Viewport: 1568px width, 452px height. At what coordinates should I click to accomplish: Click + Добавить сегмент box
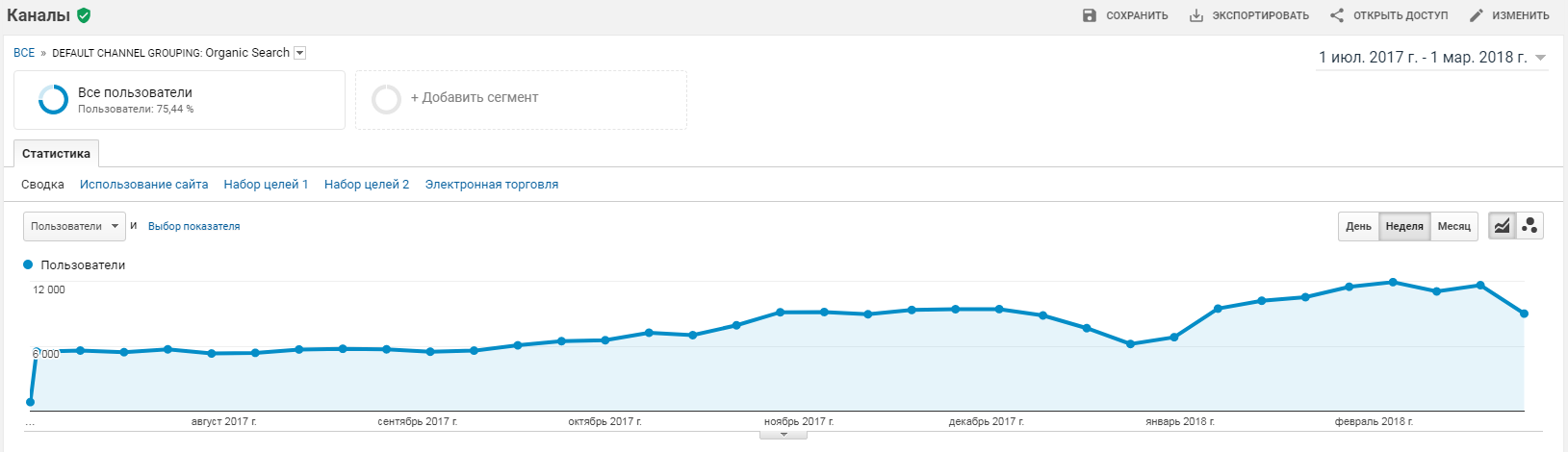point(521,99)
